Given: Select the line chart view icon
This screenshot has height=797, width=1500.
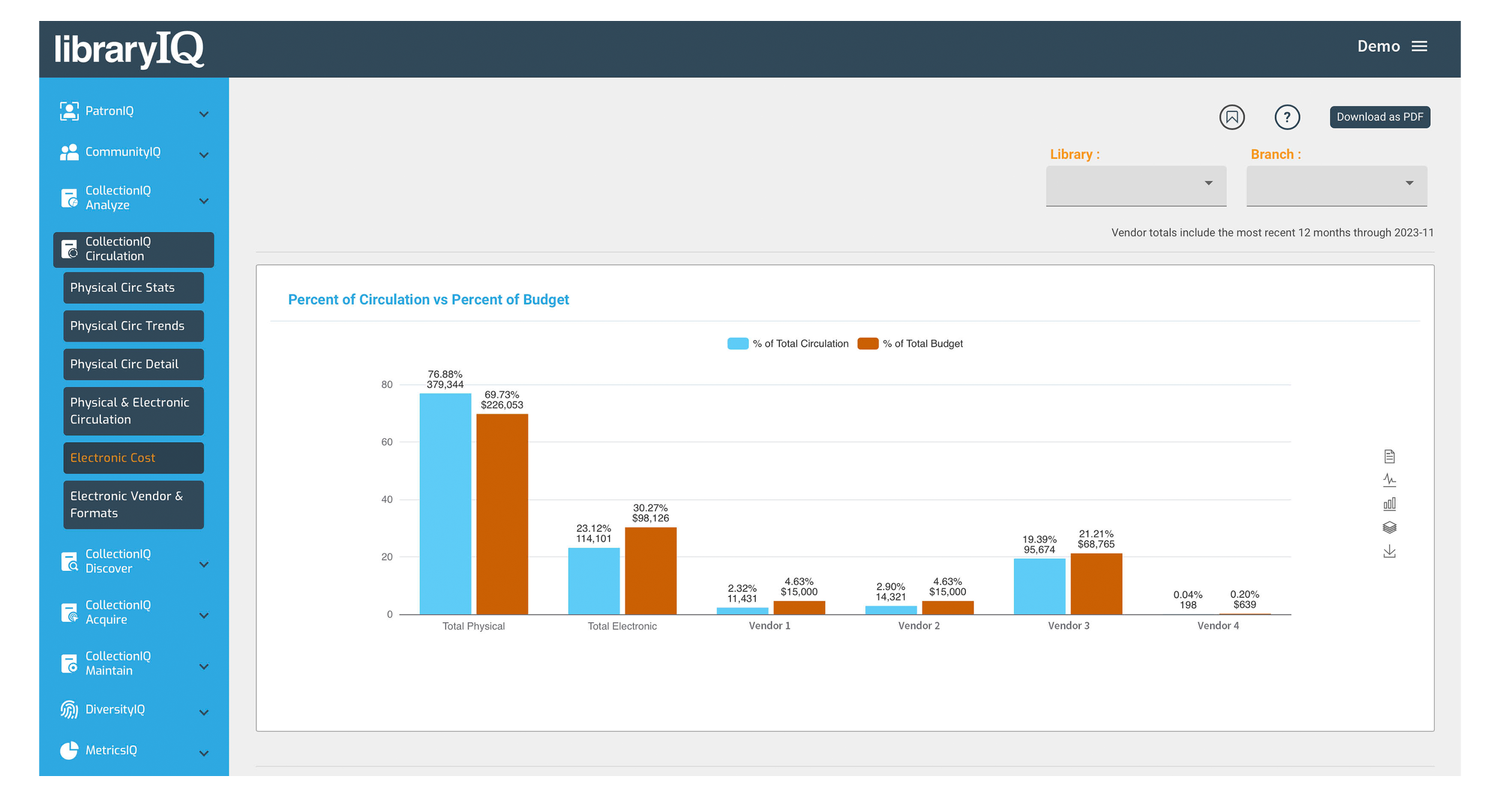Looking at the screenshot, I should (x=1389, y=479).
